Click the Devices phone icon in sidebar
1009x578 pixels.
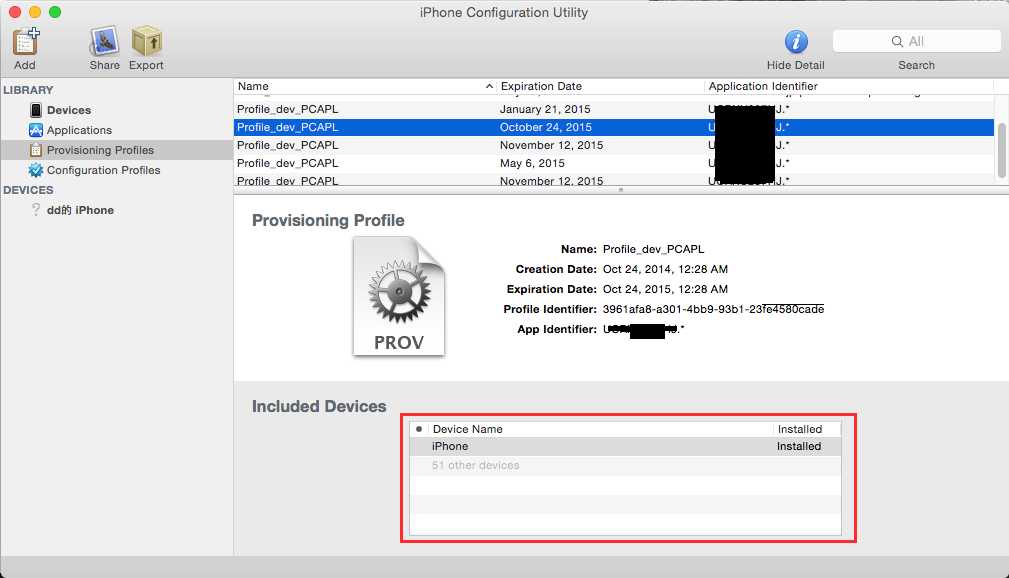coord(36,110)
